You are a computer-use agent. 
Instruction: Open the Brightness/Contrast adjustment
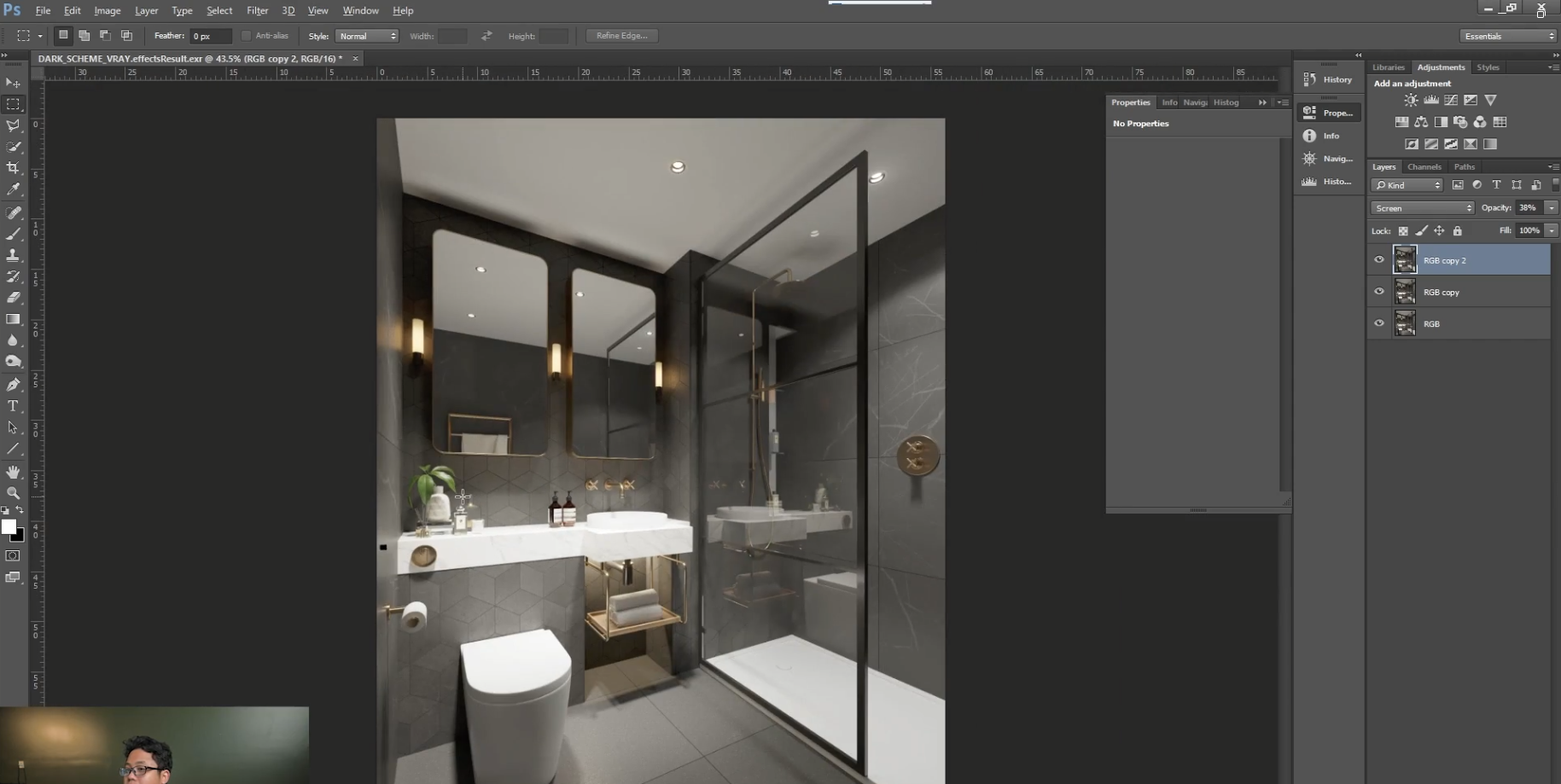pyautogui.click(x=1410, y=100)
